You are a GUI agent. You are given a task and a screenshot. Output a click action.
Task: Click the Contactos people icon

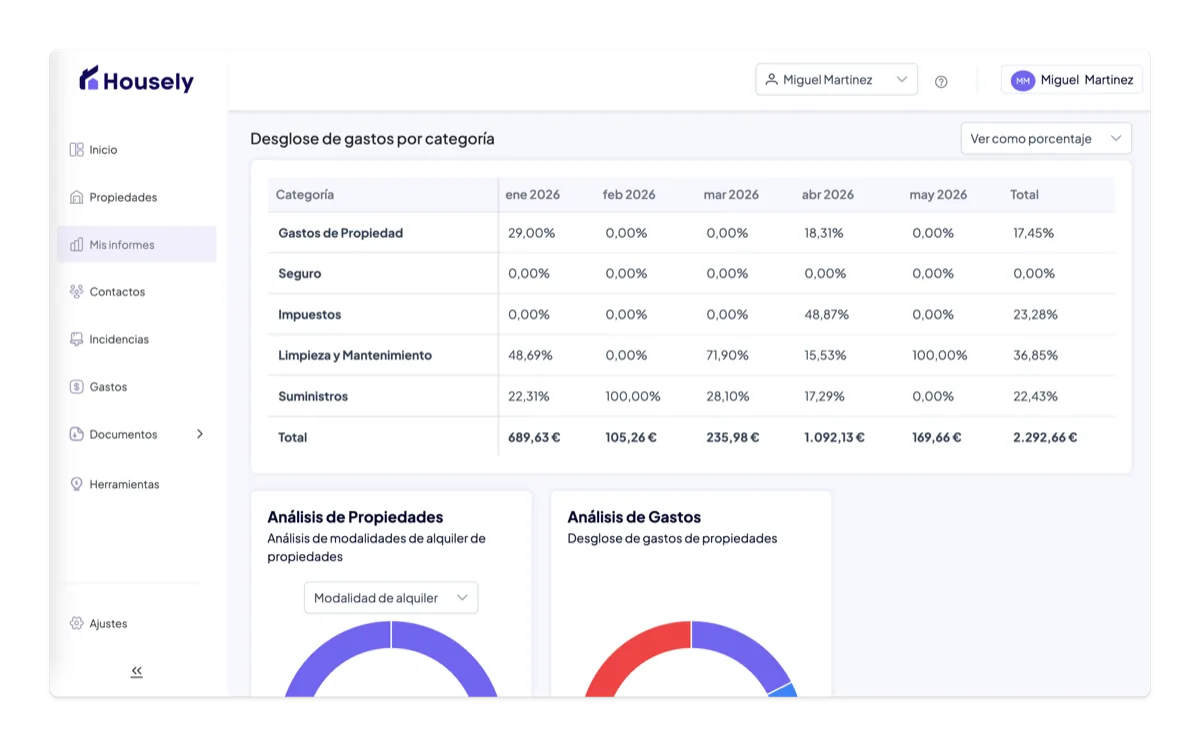76,292
